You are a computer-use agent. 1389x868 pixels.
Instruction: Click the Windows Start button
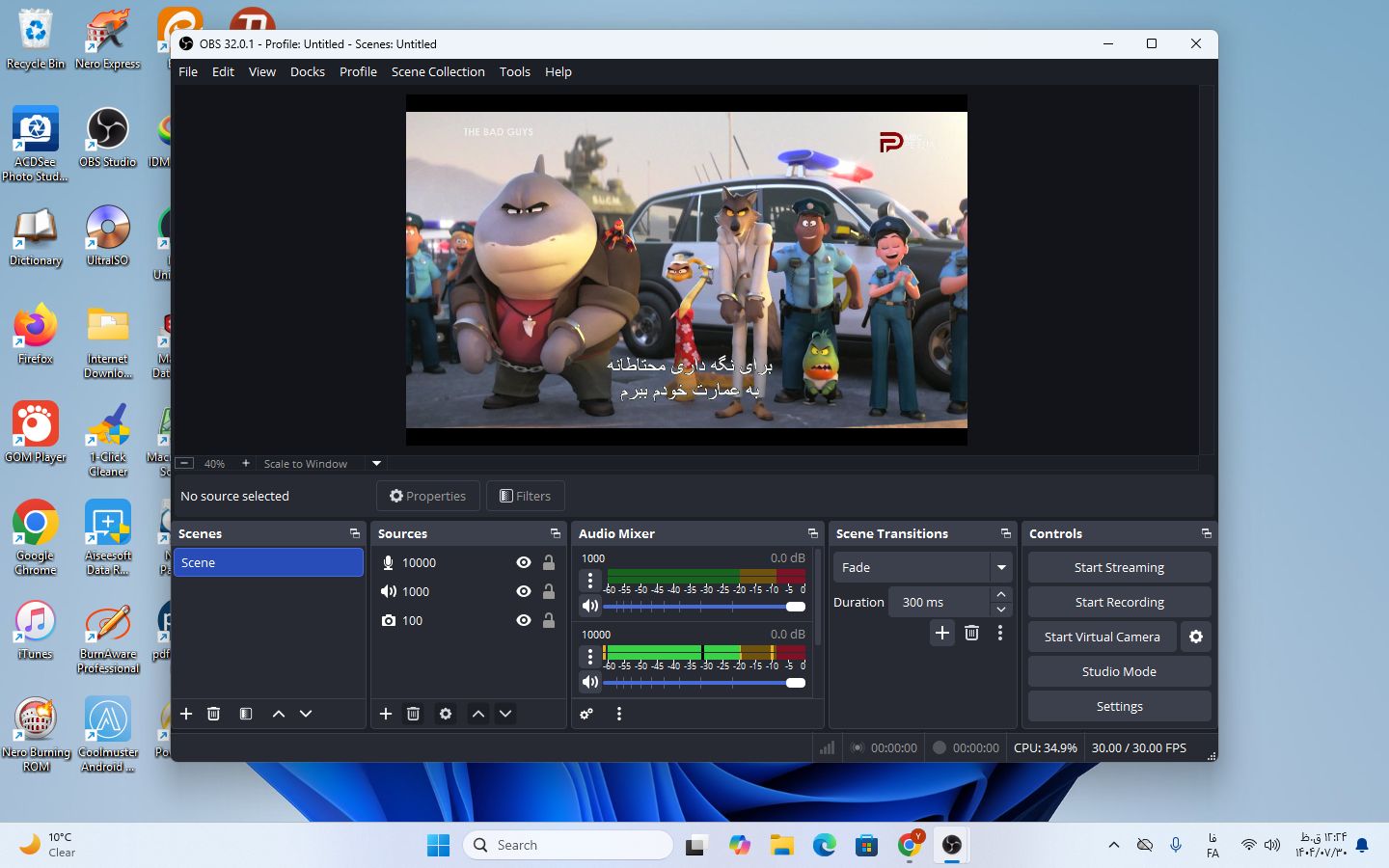coord(438,845)
